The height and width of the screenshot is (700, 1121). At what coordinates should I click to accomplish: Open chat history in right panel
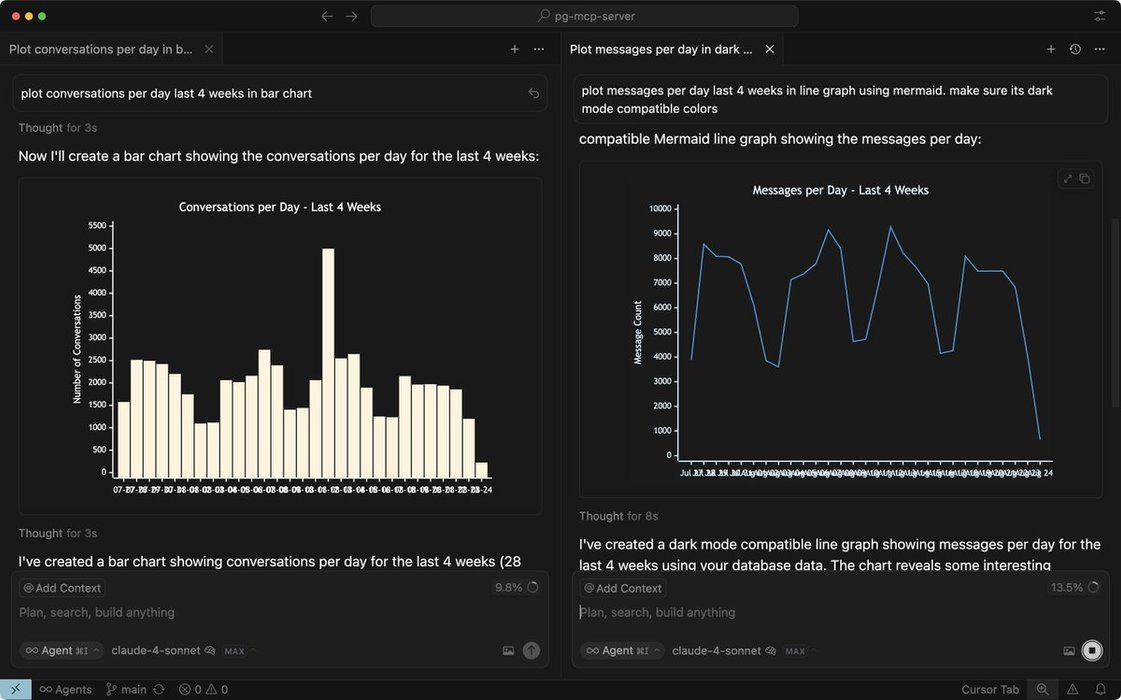click(1075, 49)
